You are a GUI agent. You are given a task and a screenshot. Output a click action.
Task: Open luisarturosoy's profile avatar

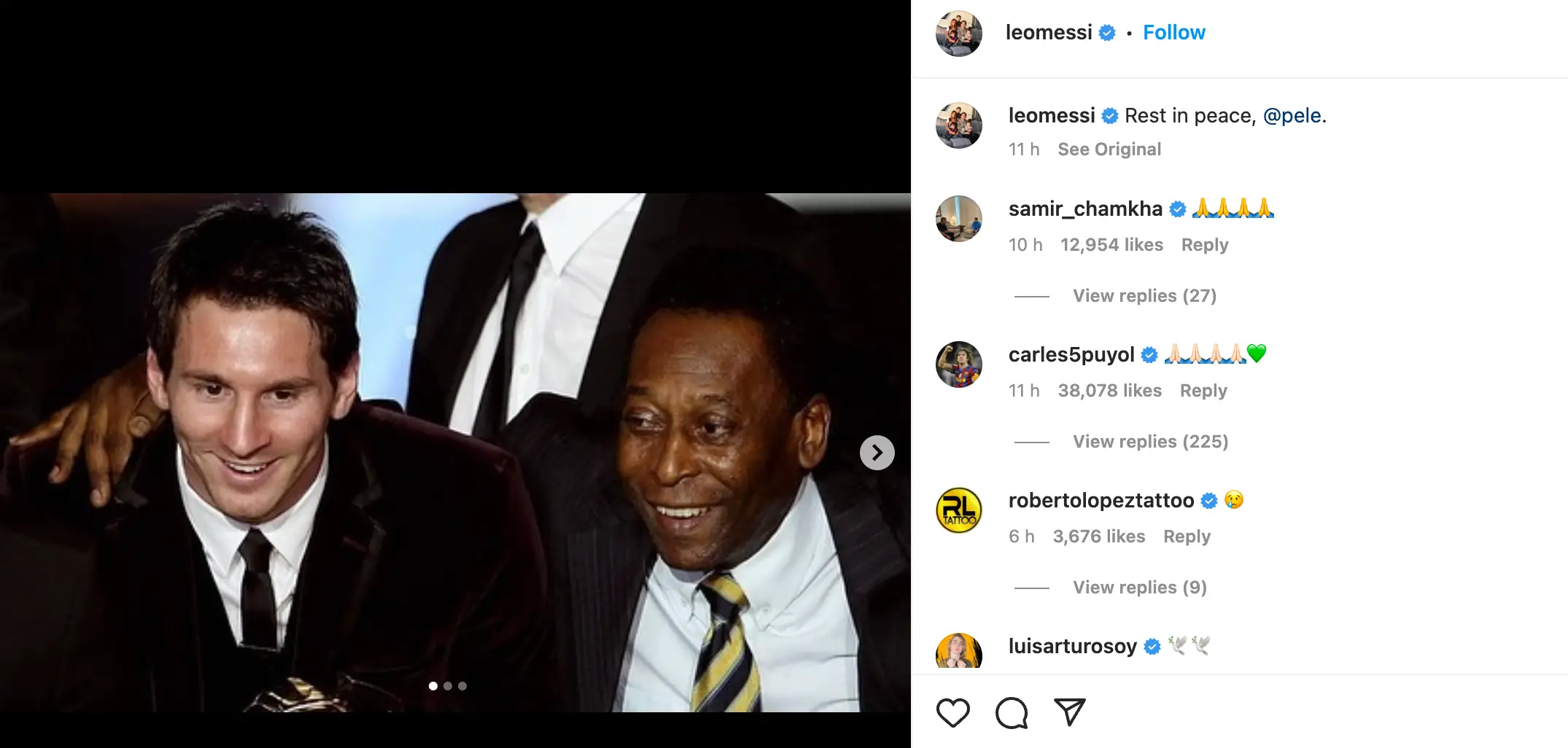[958, 651]
